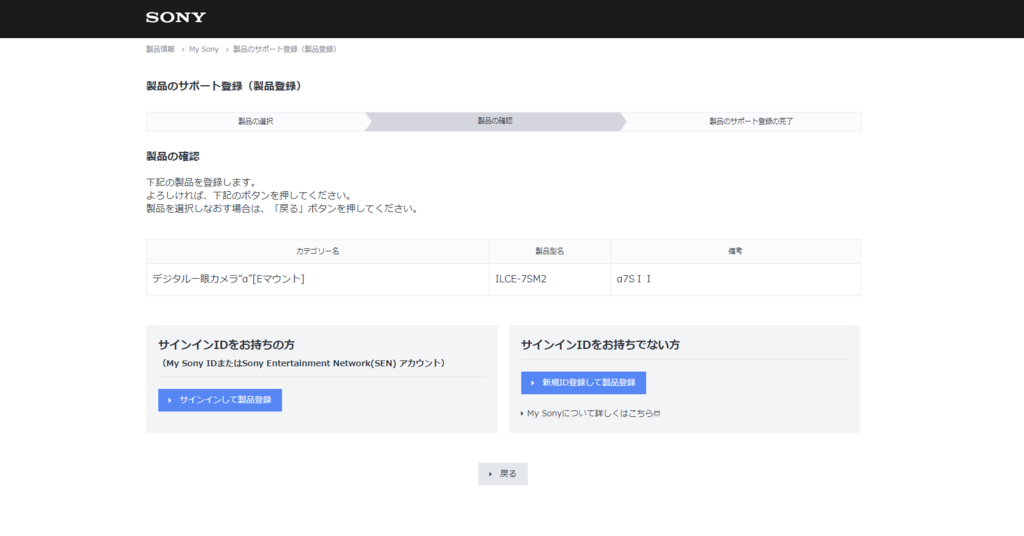This screenshot has width=1024, height=536.
Task: Click the カテゴリー名 column header
Action: 317,251
